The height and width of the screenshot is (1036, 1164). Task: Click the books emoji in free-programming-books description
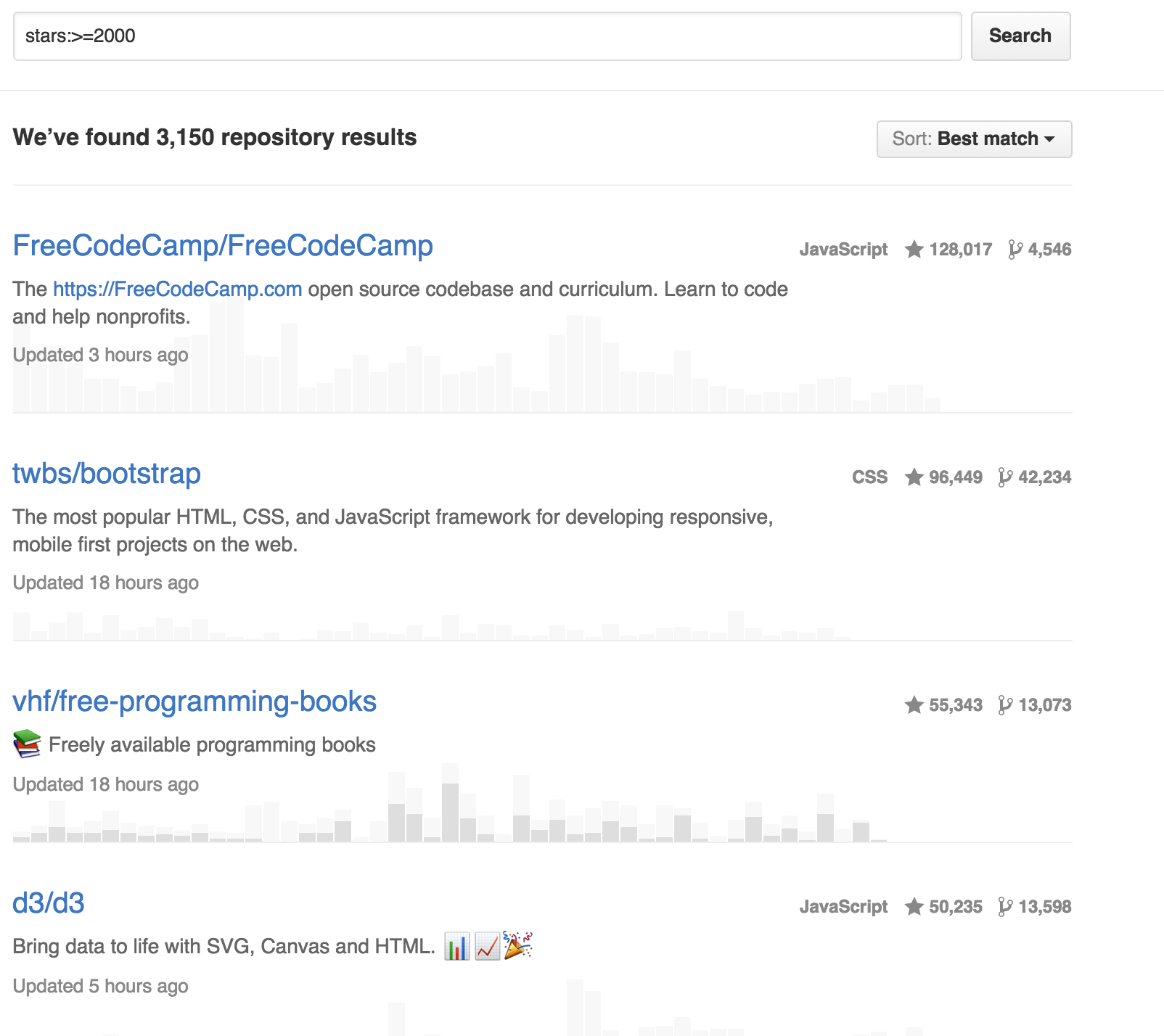(x=27, y=744)
